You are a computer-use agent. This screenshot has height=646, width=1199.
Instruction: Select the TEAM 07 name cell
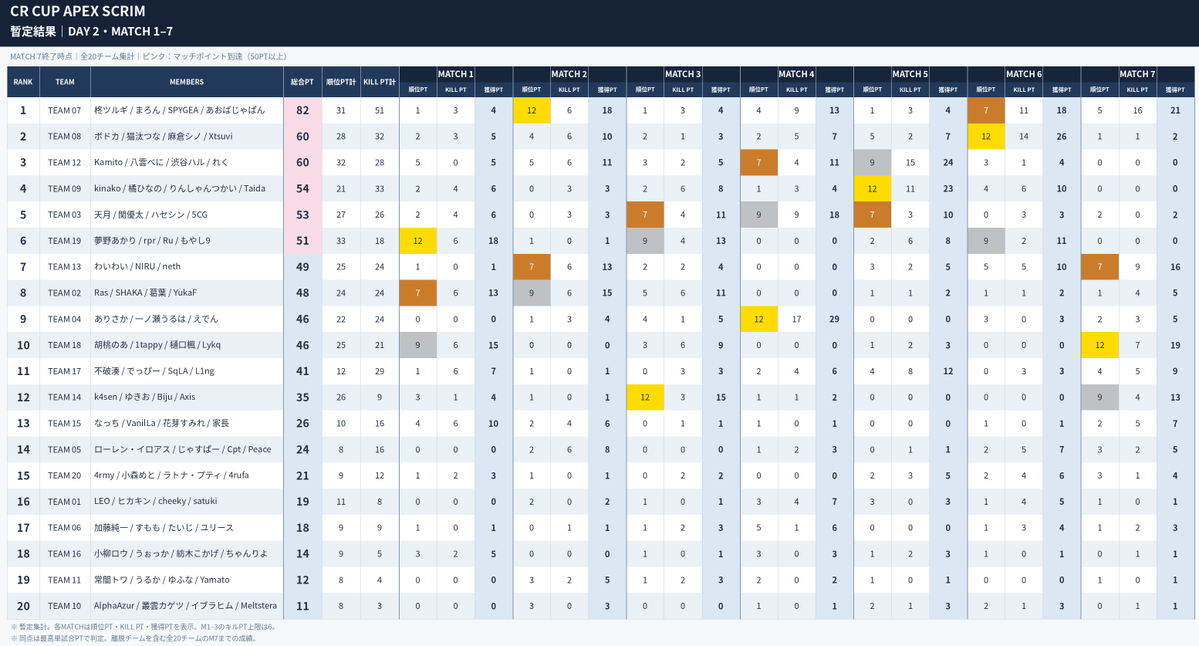pyautogui.click(x=65, y=110)
